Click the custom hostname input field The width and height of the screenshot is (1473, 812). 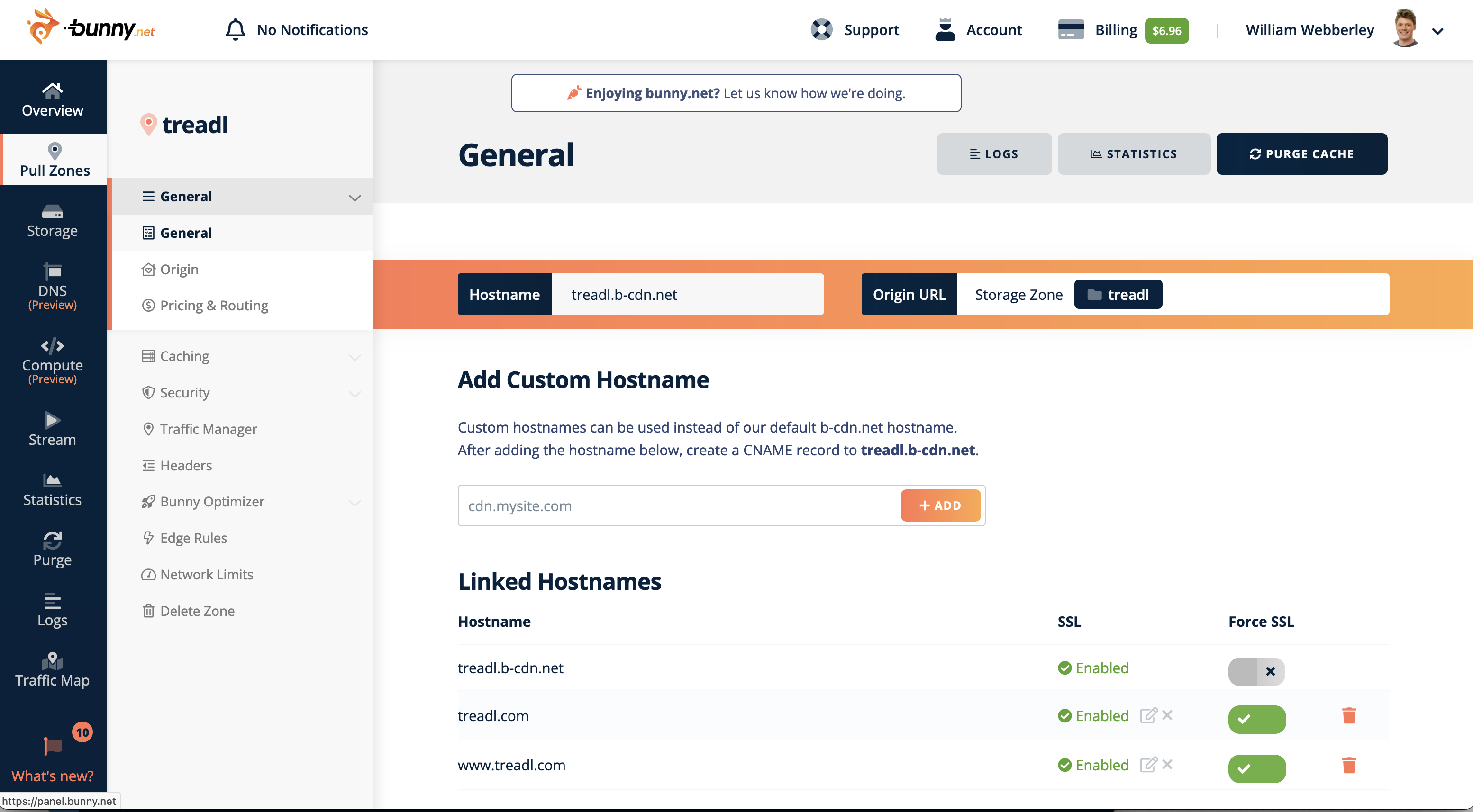(658, 505)
